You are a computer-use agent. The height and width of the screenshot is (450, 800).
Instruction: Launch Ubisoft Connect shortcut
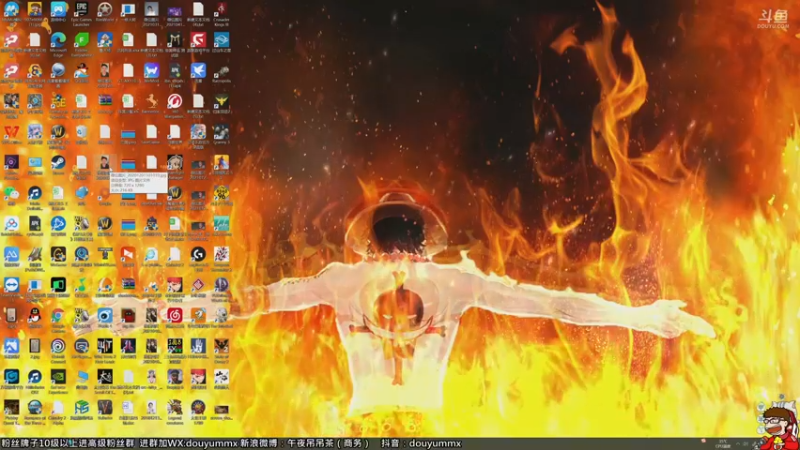tap(58, 346)
